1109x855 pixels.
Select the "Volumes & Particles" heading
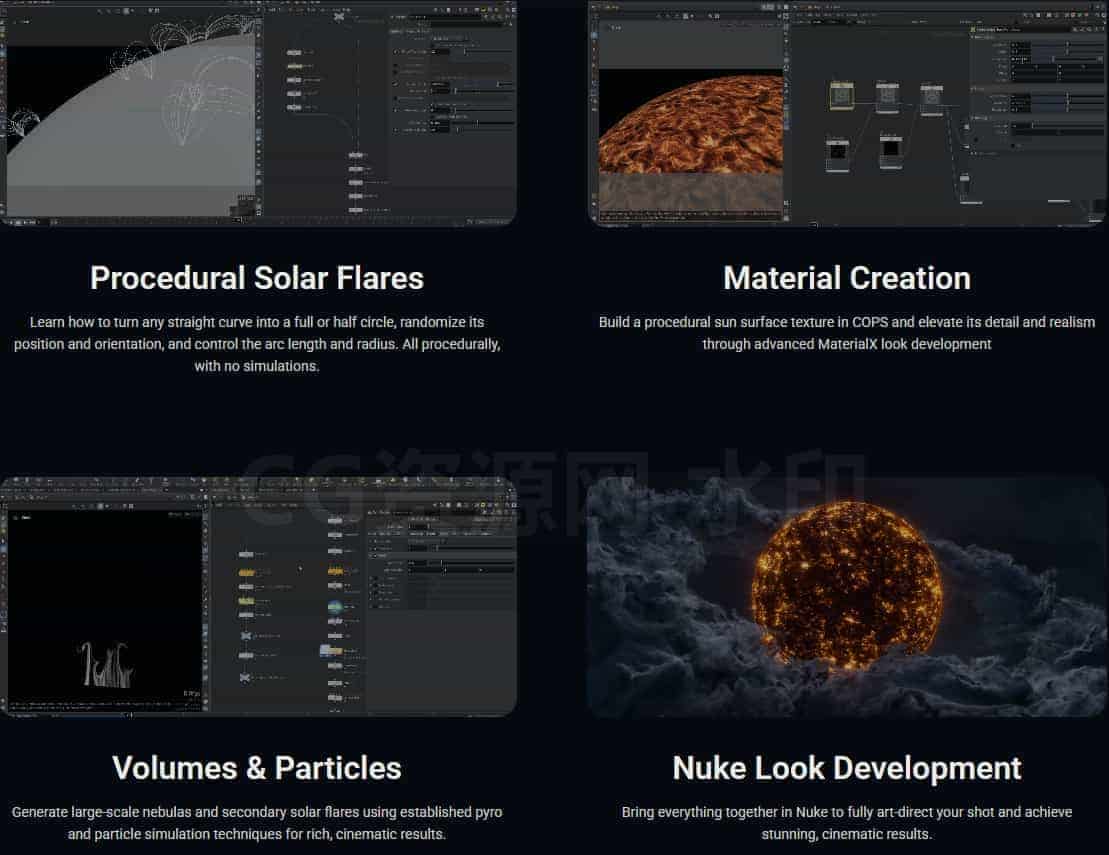[x=257, y=768]
